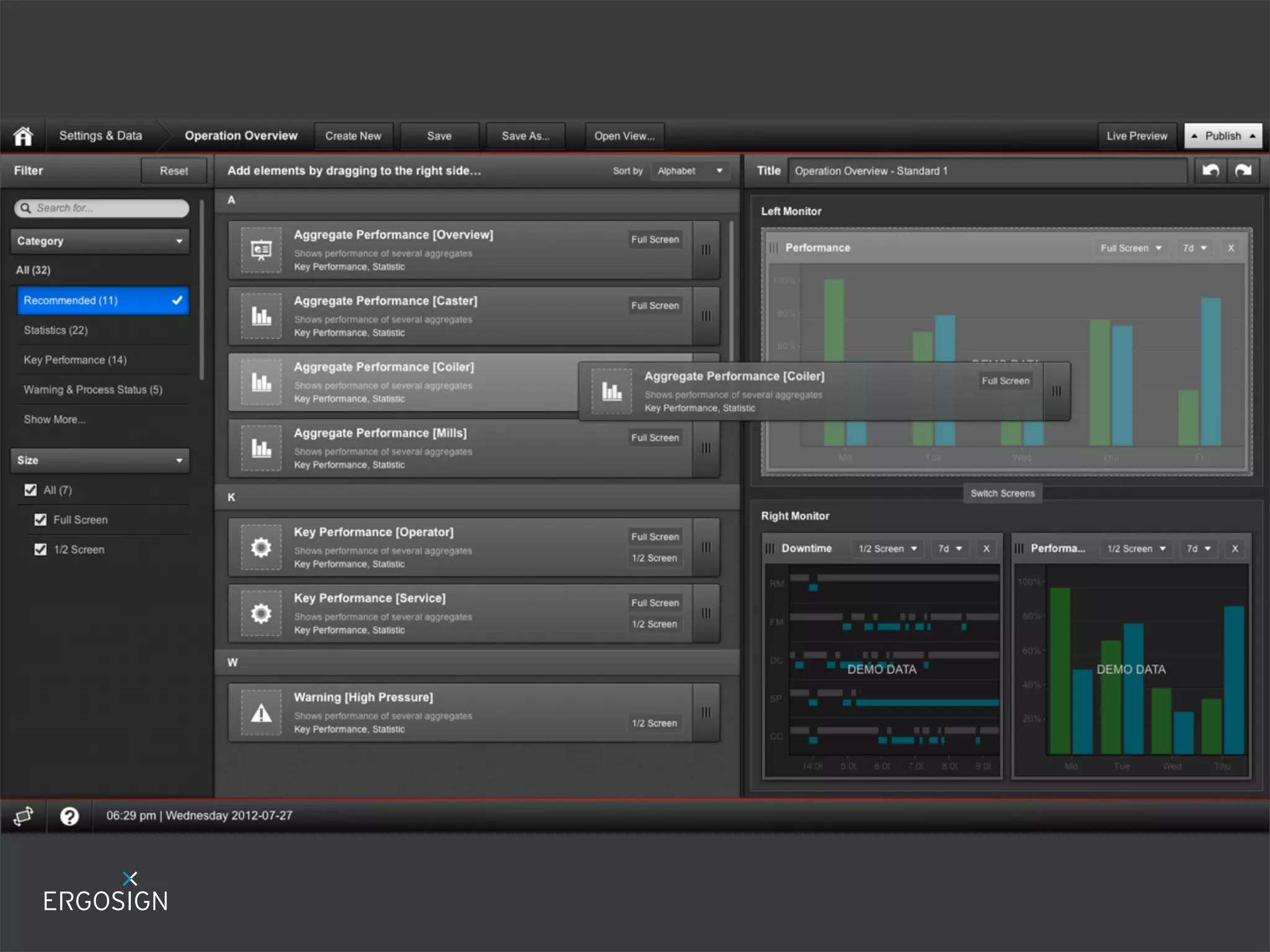
Task: Open the help question mark icon
Action: click(69, 816)
